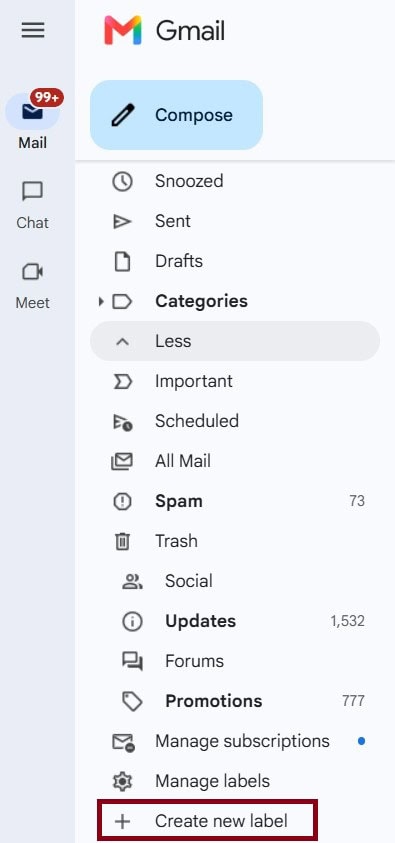Click the Manage subscriptions envelope icon
Screen dimensions: 395x843
[123, 742]
